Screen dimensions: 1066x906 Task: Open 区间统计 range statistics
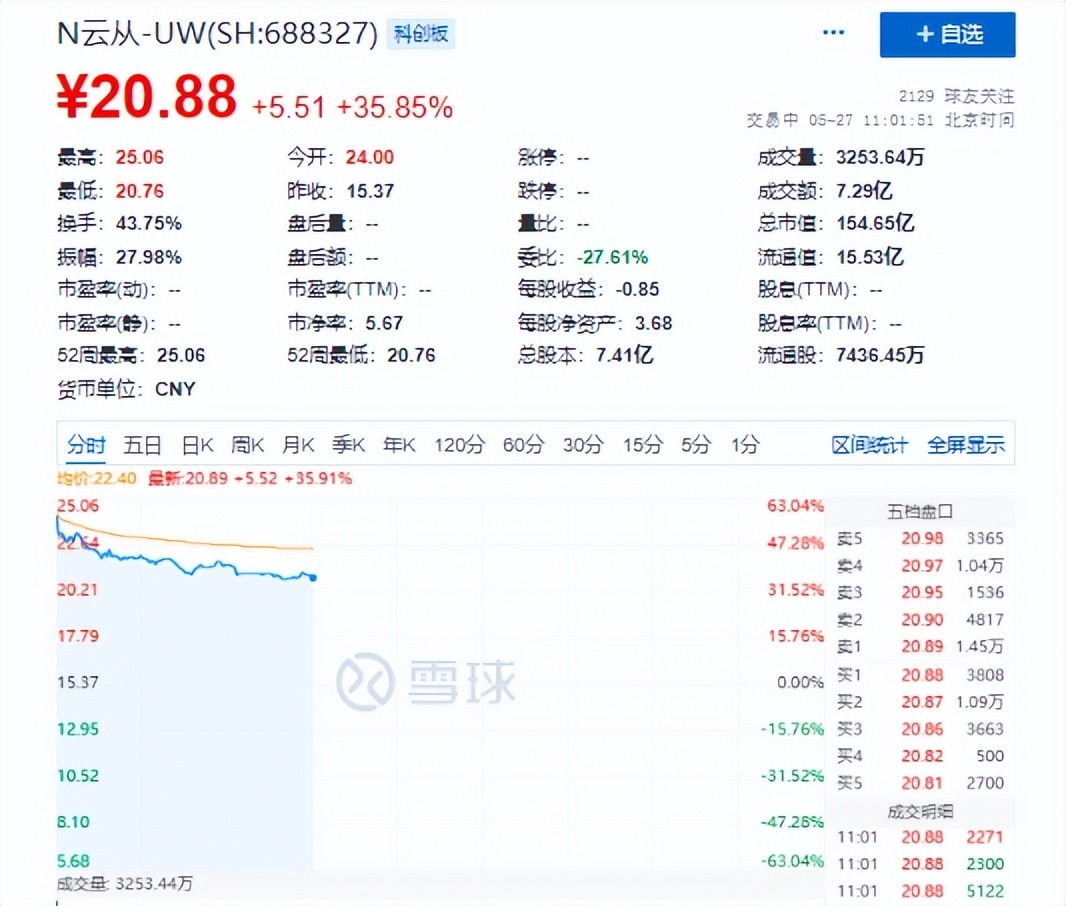870,445
